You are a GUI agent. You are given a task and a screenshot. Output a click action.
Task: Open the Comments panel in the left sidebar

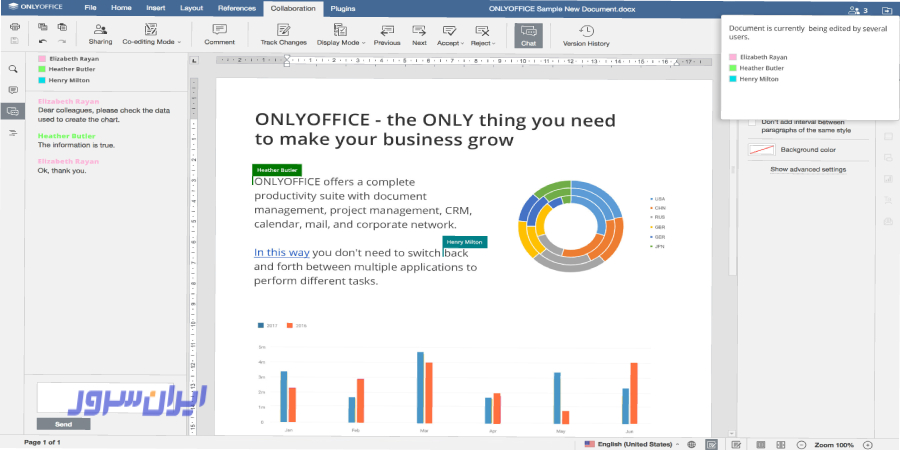[13, 90]
